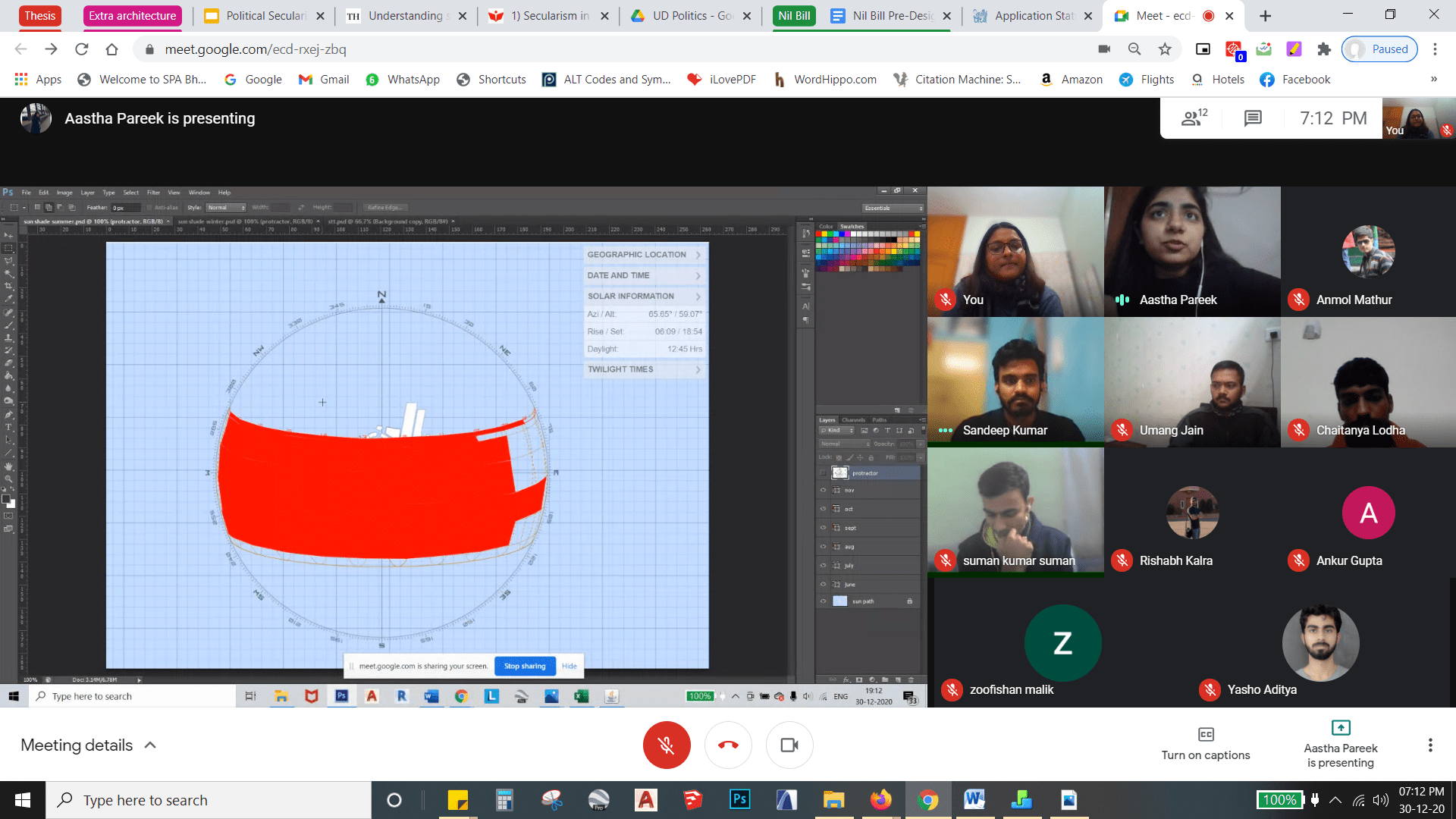
Task: Open the Meet chat panel icon
Action: [1253, 118]
